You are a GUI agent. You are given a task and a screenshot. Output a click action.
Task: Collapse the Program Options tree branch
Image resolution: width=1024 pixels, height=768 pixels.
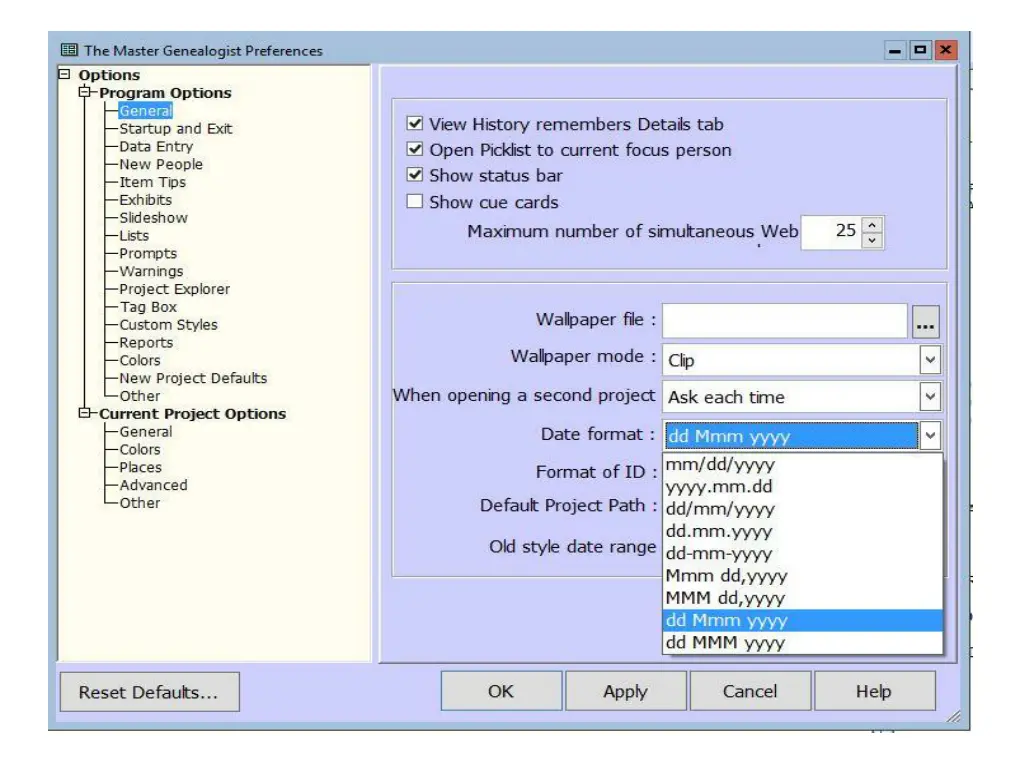click(84, 92)
